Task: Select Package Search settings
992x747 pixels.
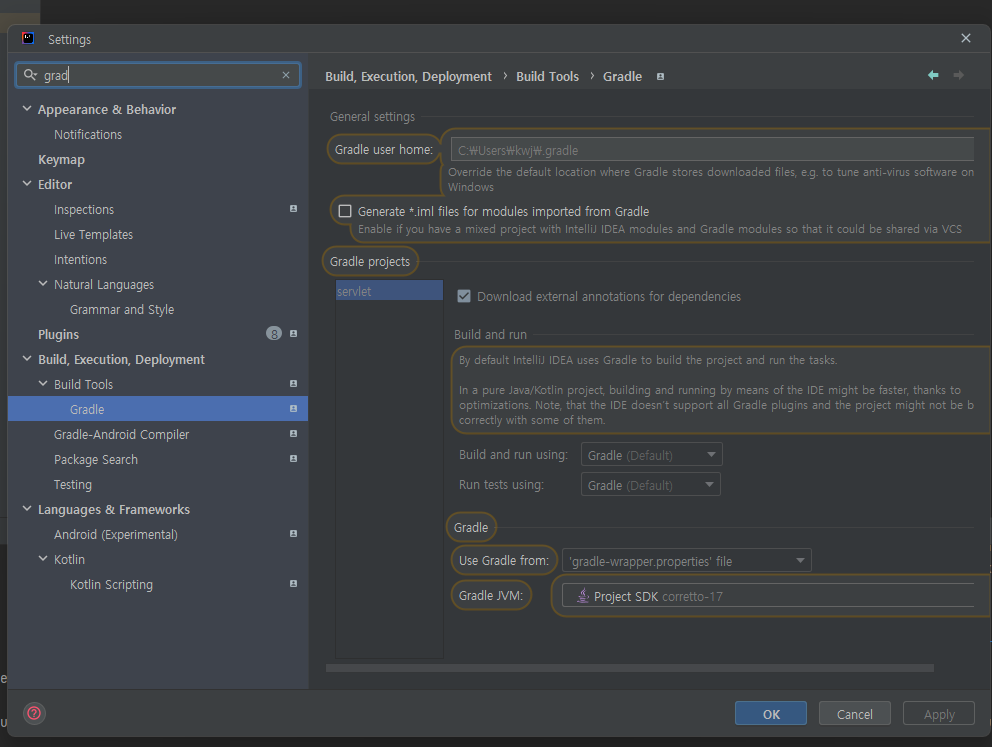Action: click(x=96, y=459)
